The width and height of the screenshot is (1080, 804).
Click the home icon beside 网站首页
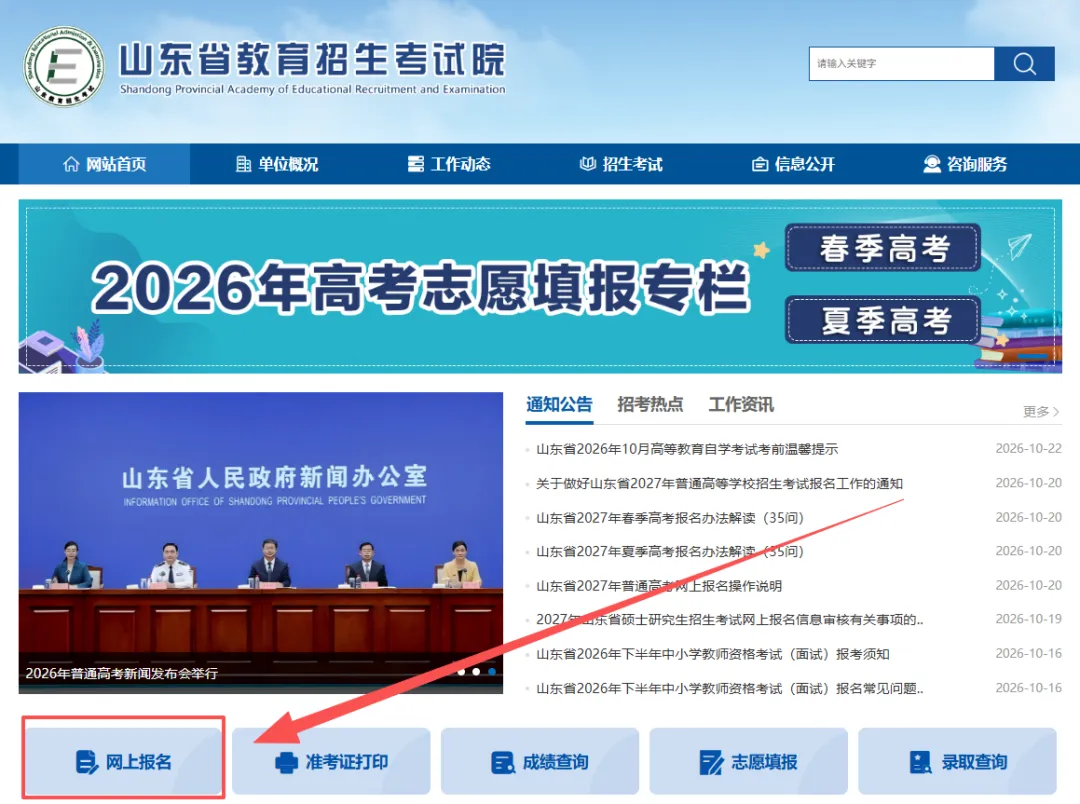point(71,164)
